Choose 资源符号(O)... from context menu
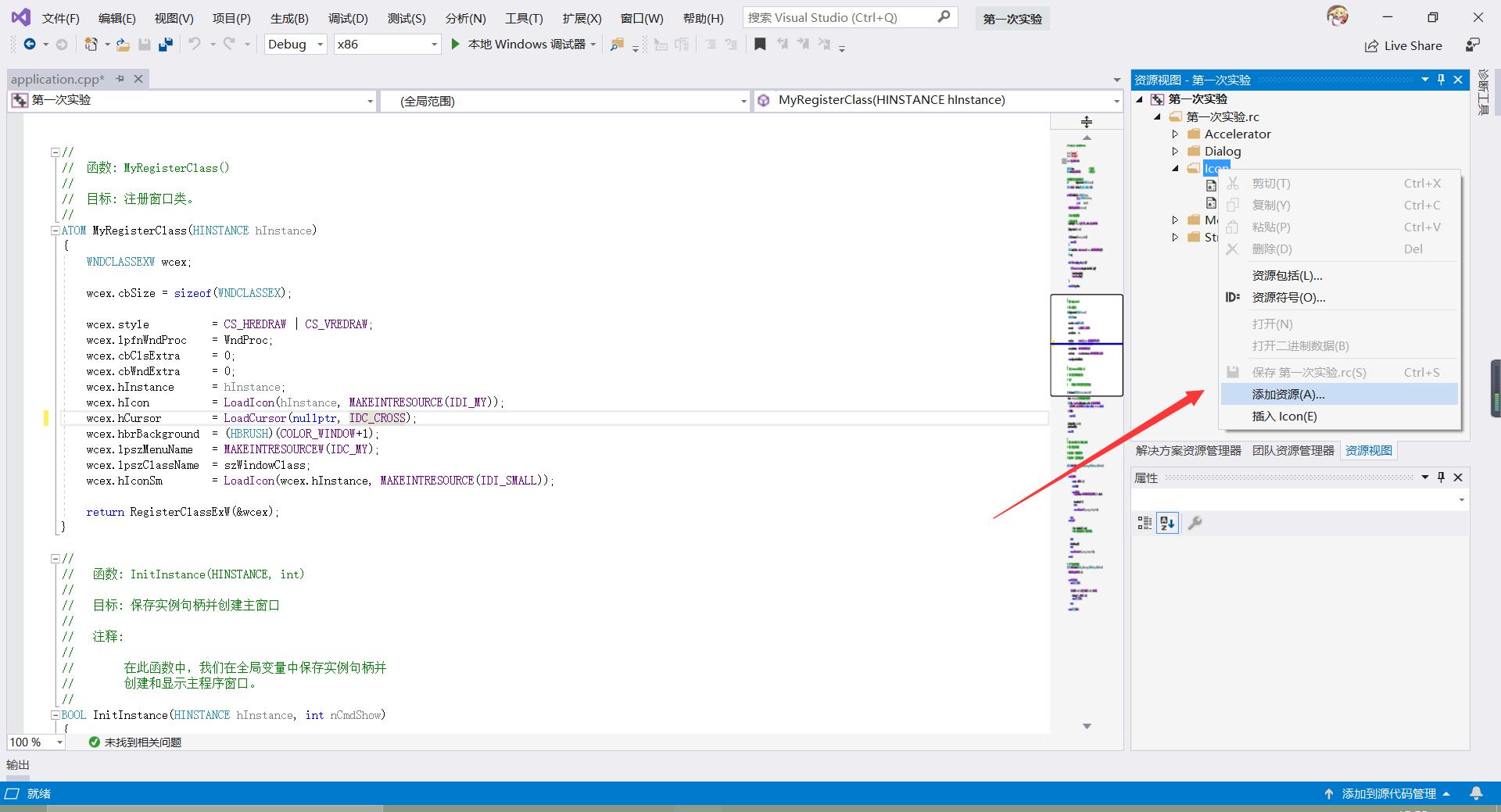 1339,297
